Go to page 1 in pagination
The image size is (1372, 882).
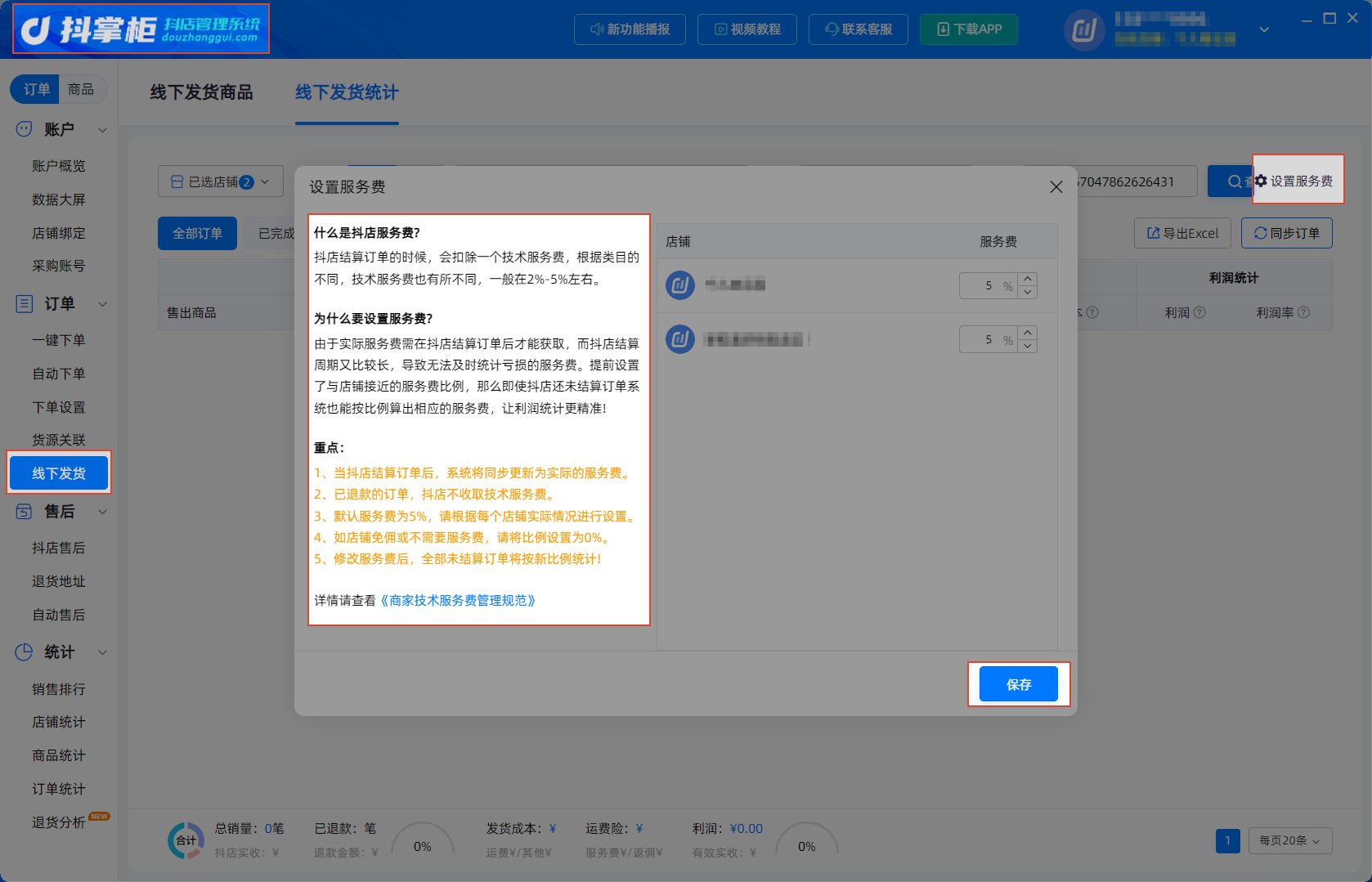pyautogui.click(x=1227, y=840)
